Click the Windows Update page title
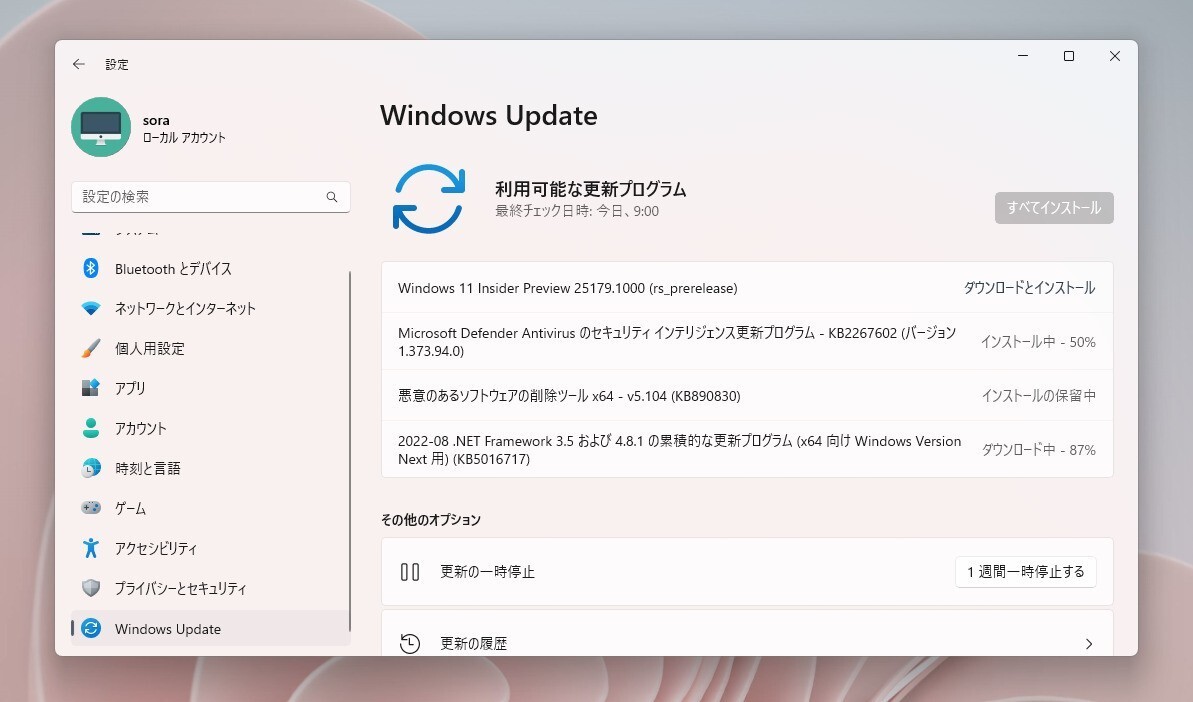Image resolution: width=1193 pixels, height=702 pixels. pyautogui.click(x=488, y=116)
